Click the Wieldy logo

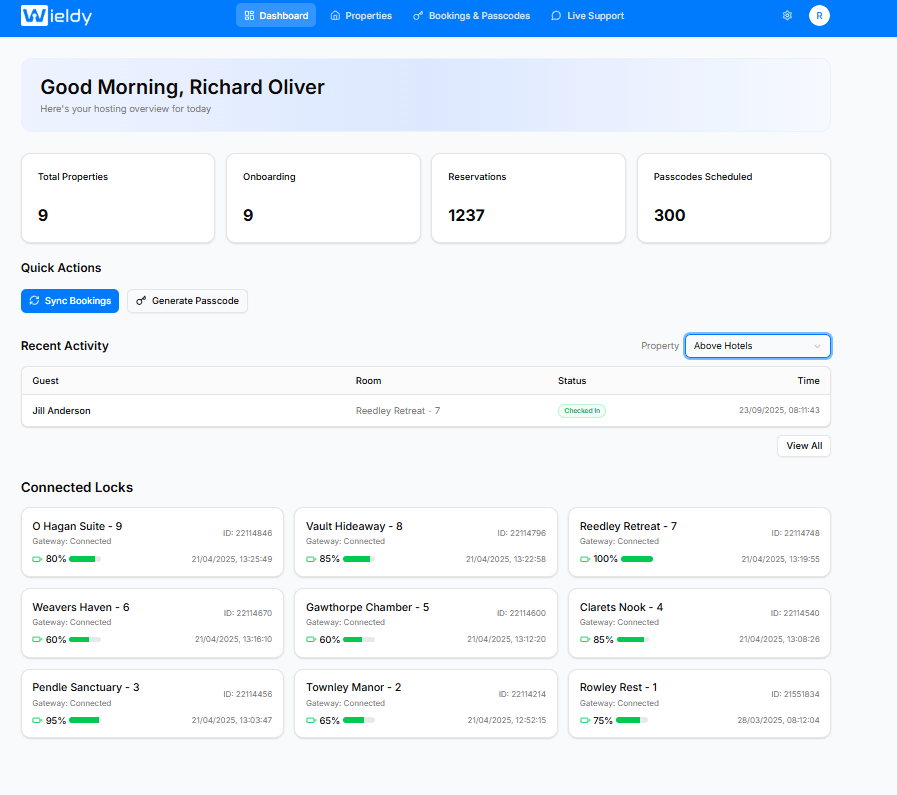[x=58, y=16]
